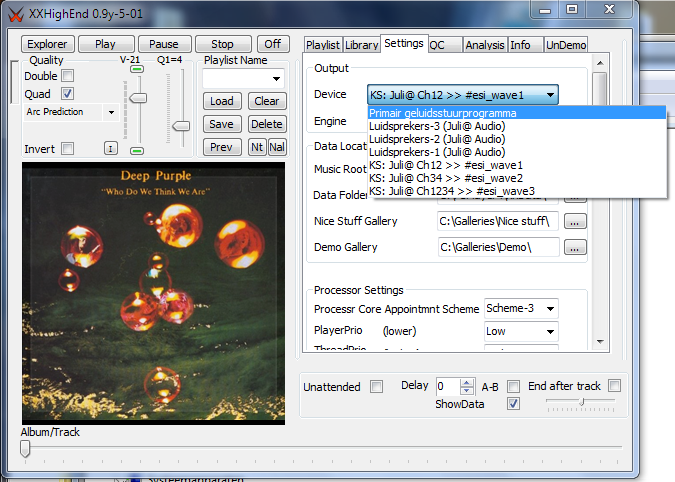This screenshot has height=482, width=675.
Task: Pause playback with Pause button
Action: [x=164, y=44]
